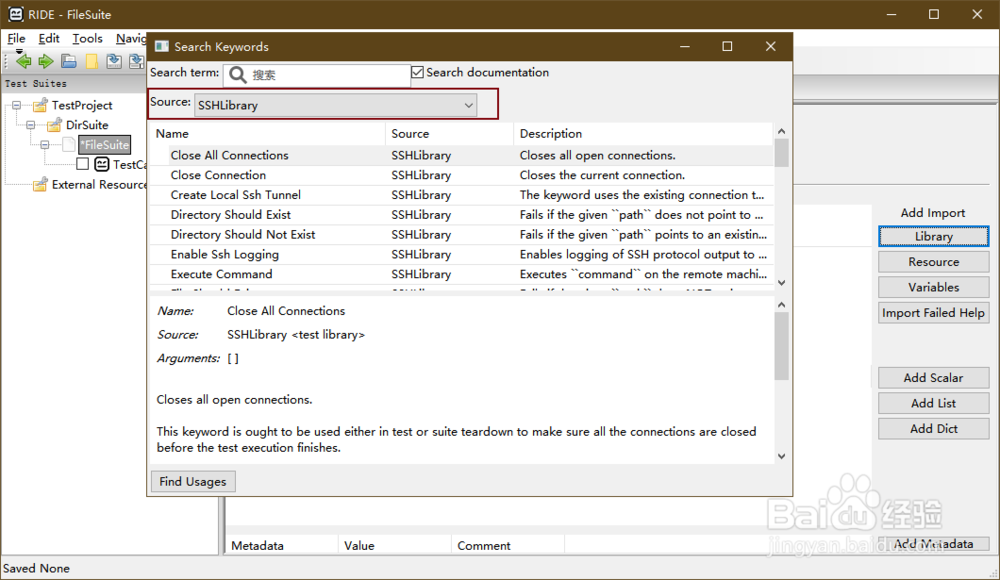This screenshot has height=580, width=1000.
Task: Maximize the Search Keywords dialog
Action: click(x=727, y=46)
